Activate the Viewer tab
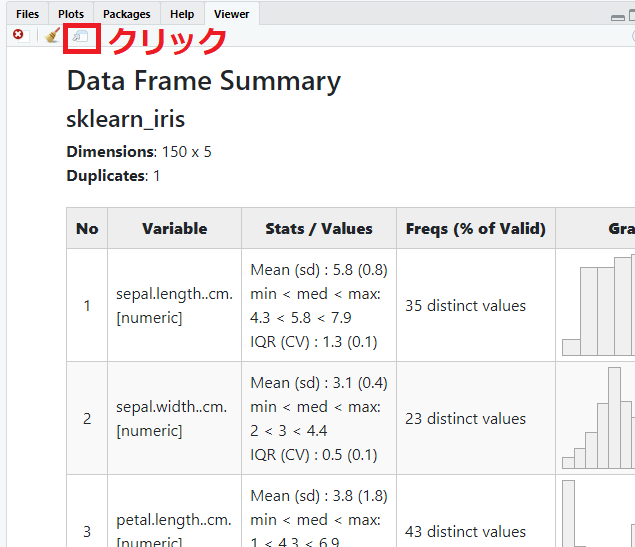 pyautogui.click(x=232, y=14)
